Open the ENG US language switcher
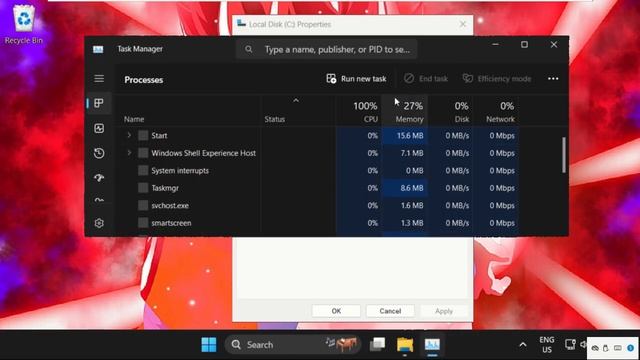The width and height of the screenshot is (640, 360). 547,345
